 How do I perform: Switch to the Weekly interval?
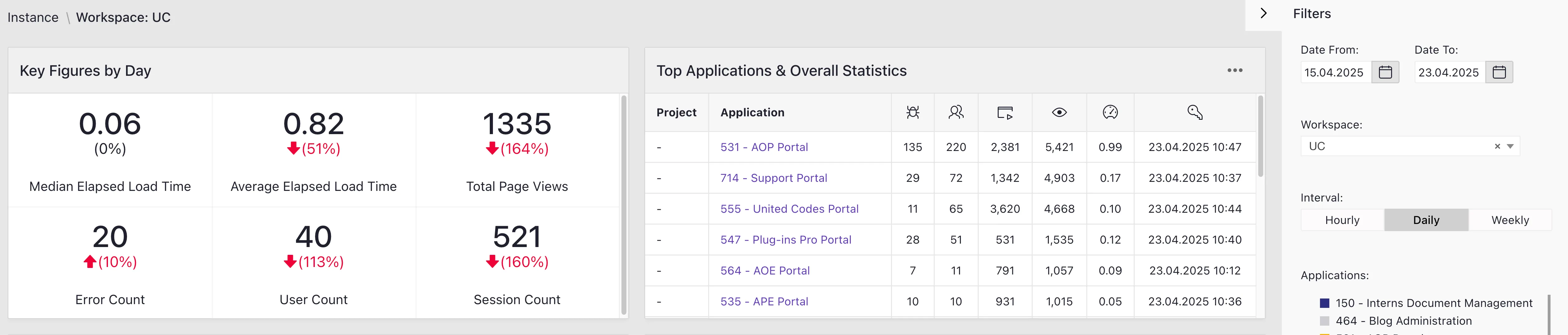coord(1510,220)
